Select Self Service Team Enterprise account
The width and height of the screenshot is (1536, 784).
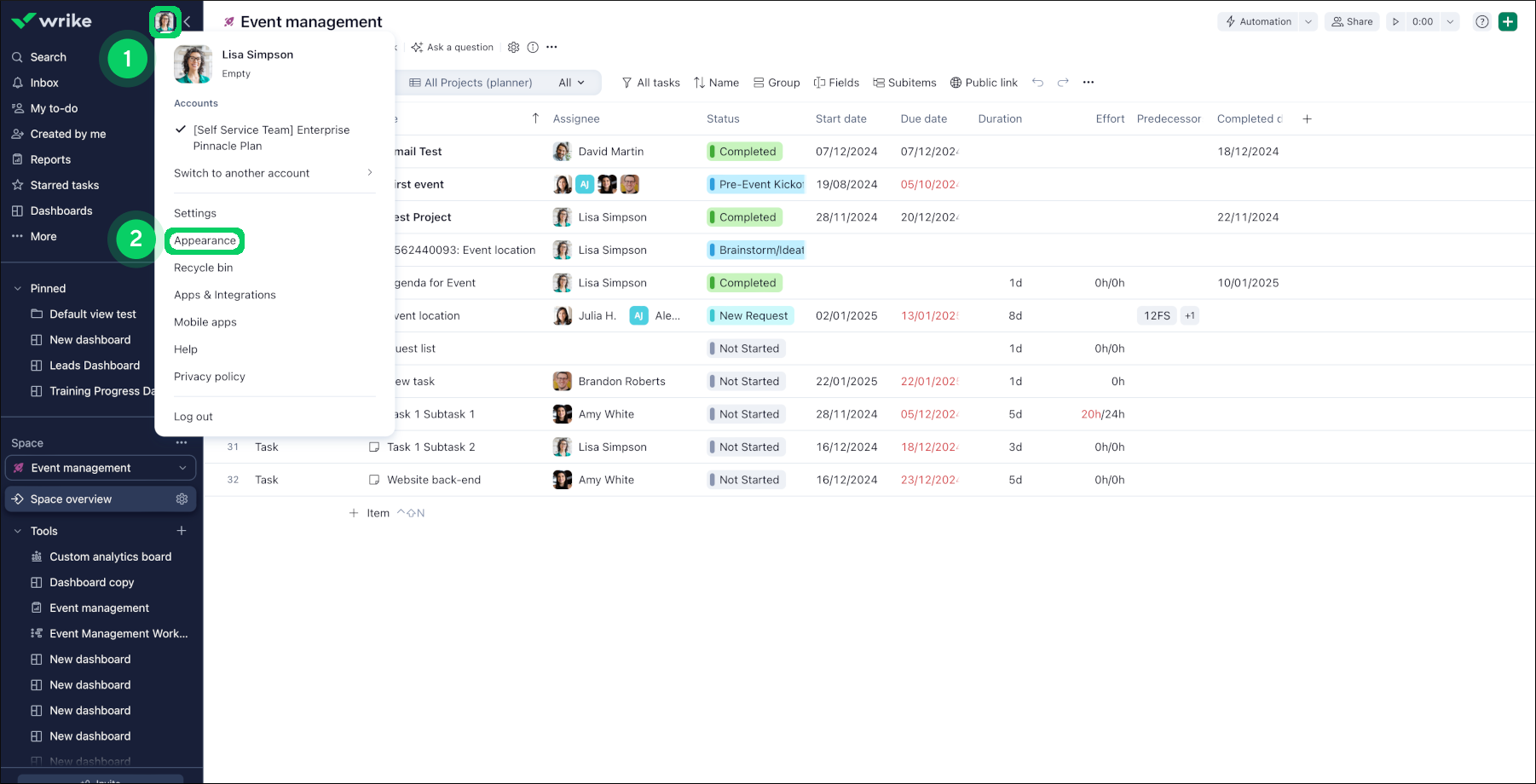(x=271, y=138)
